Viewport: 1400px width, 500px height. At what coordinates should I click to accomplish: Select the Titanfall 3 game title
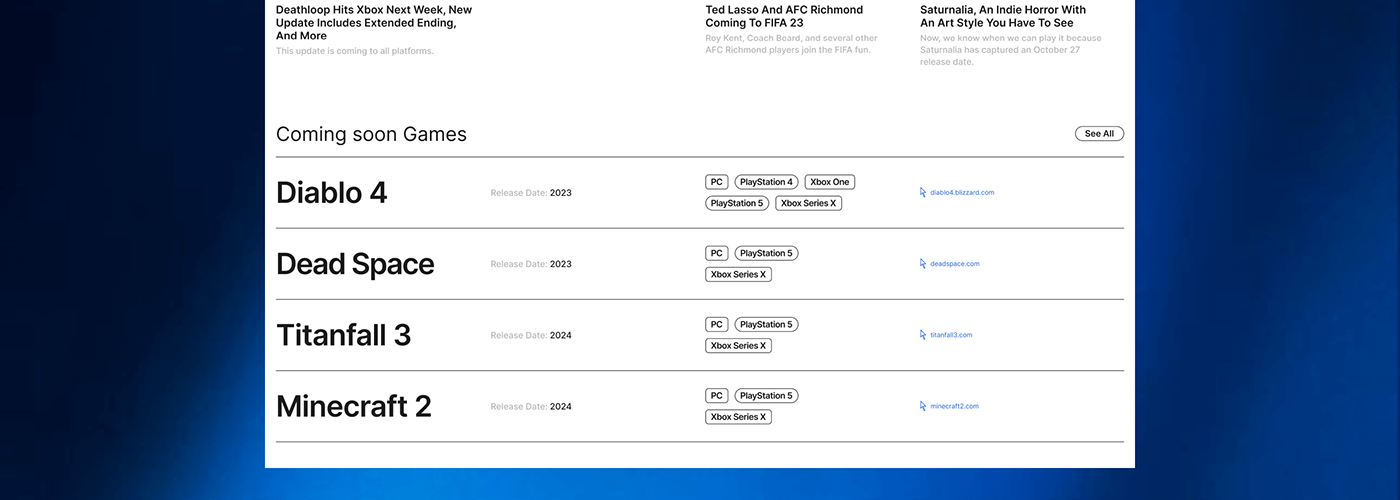[343, 335]
